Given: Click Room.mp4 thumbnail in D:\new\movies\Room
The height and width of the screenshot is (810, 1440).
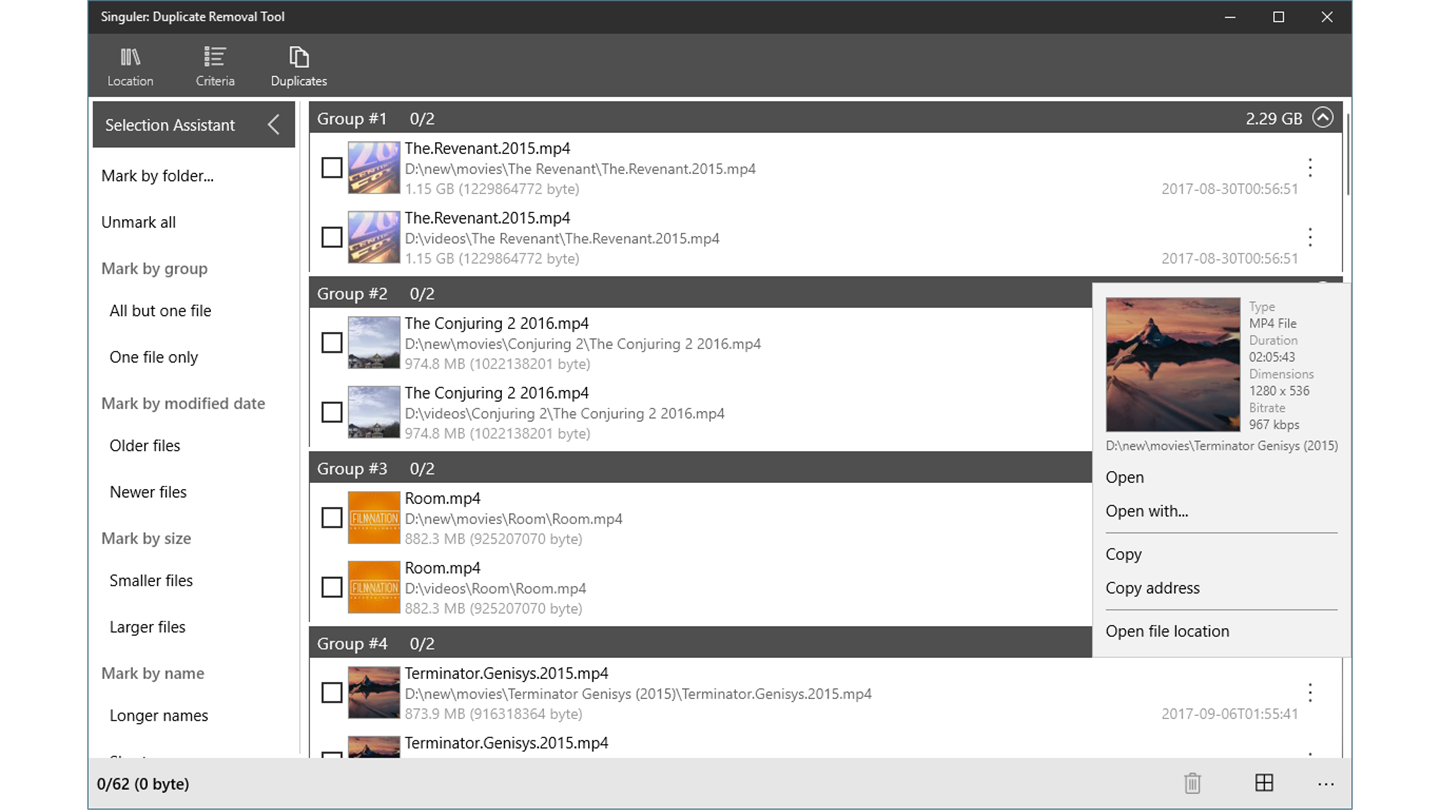Looking at the screenshot, I should click(x=374, y=518).
